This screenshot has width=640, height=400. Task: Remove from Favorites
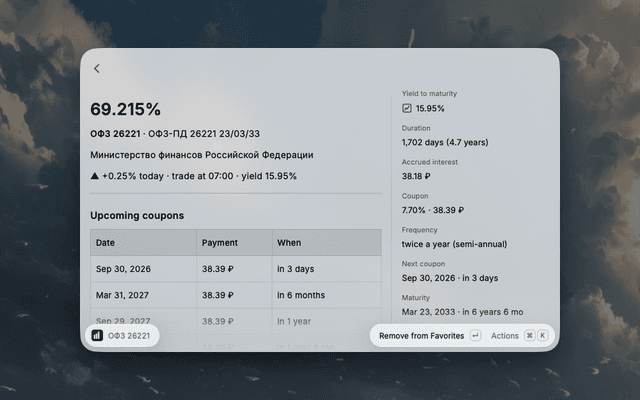[422, 336]
